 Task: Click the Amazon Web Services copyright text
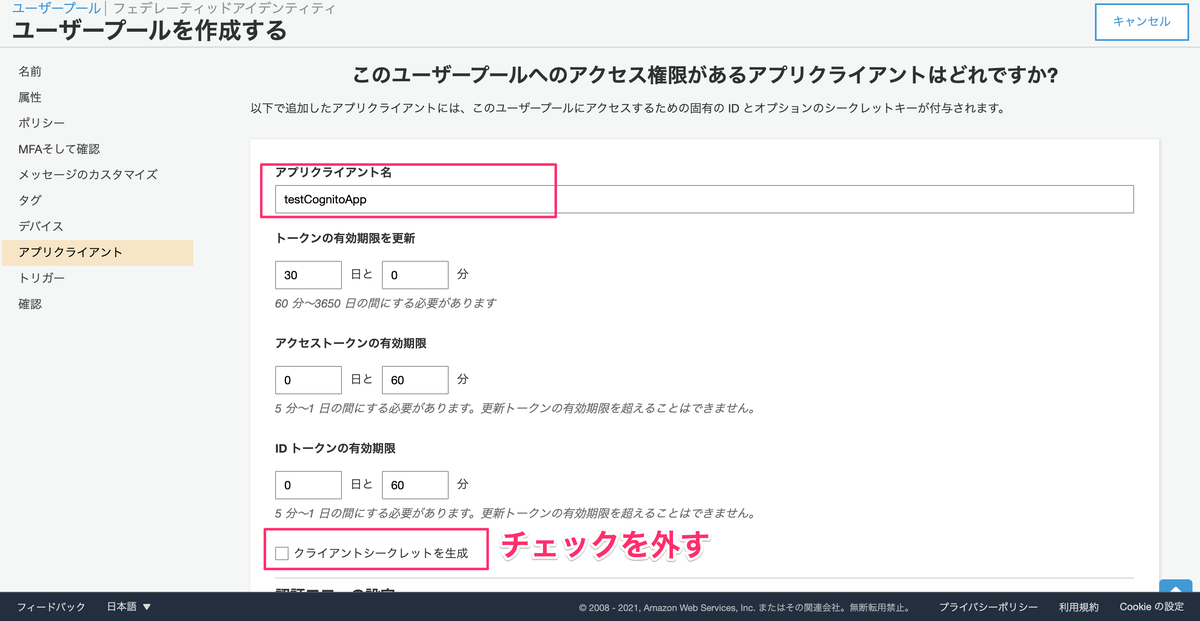[x=748, y=607]
